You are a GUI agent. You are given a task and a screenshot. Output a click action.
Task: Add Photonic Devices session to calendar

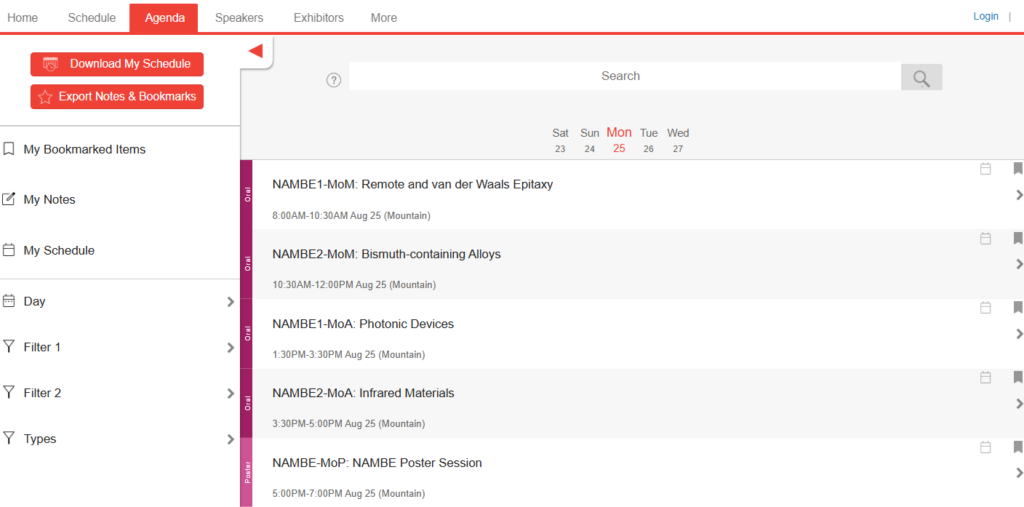(985, 308)
